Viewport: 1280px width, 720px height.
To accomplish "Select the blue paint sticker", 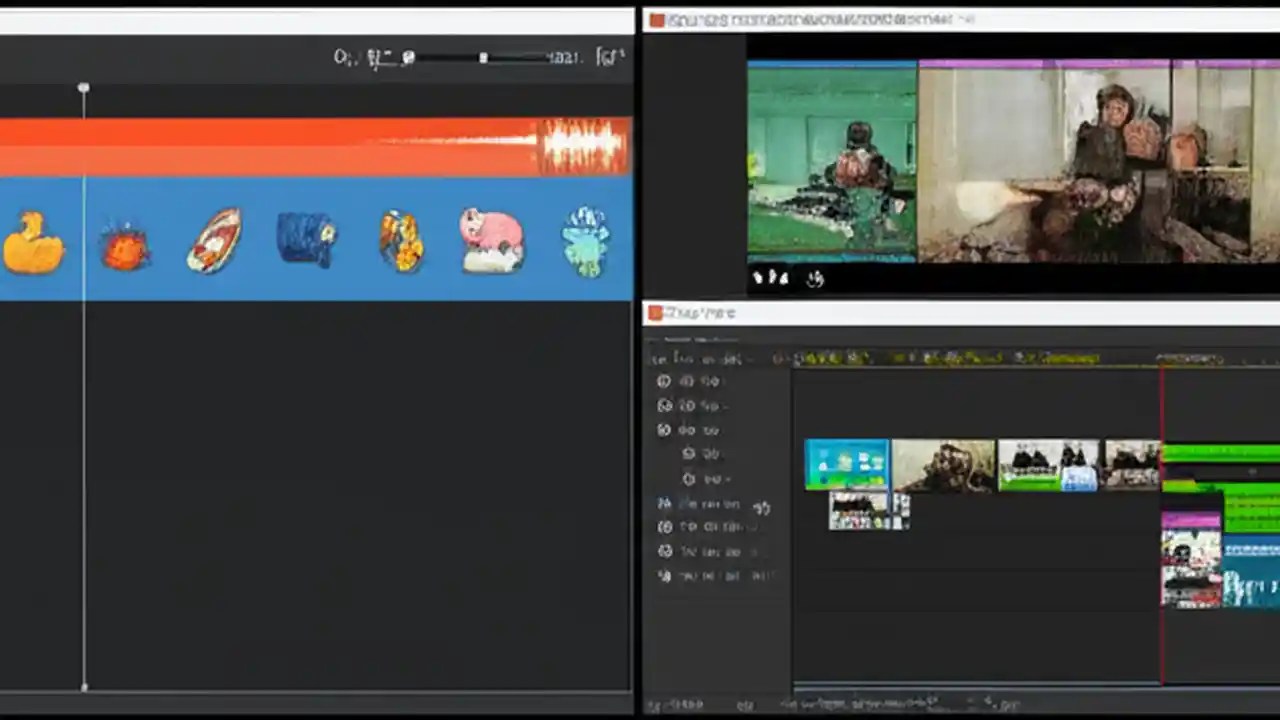I will point(306,238).
